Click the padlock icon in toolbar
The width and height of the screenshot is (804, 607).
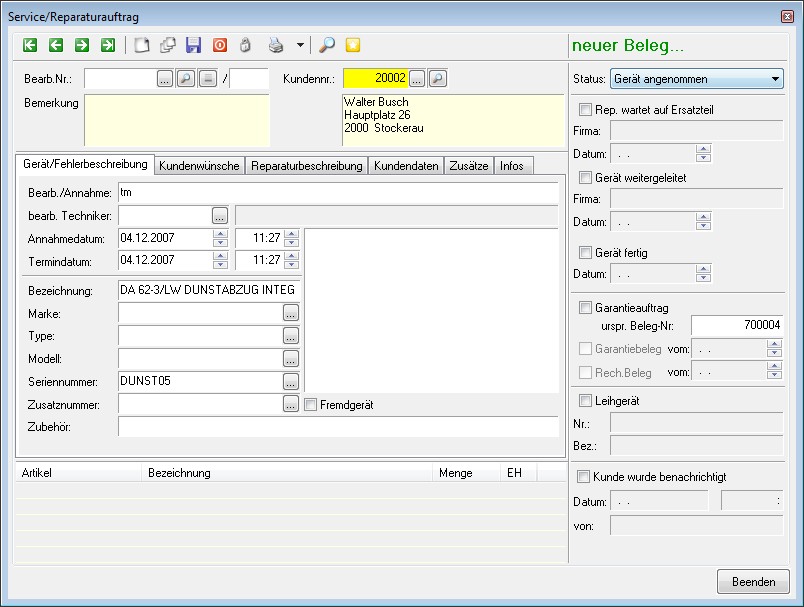[246, 45]
